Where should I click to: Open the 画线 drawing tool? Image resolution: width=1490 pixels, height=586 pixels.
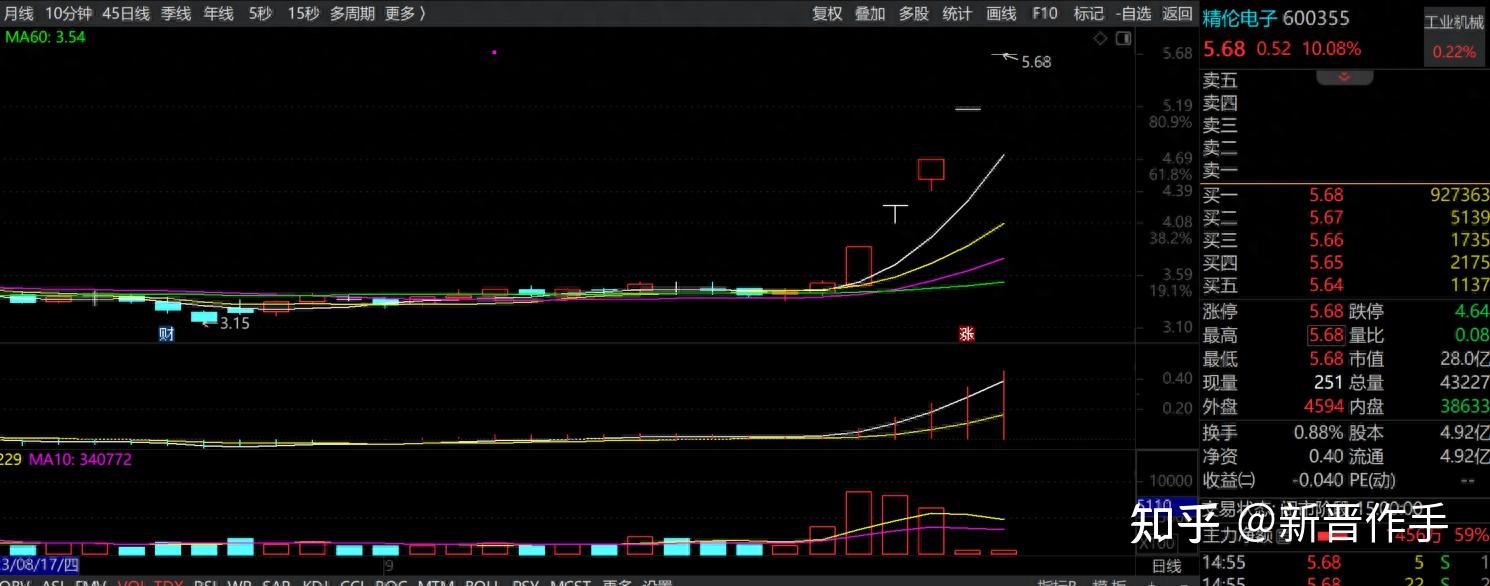point(1001,13)
